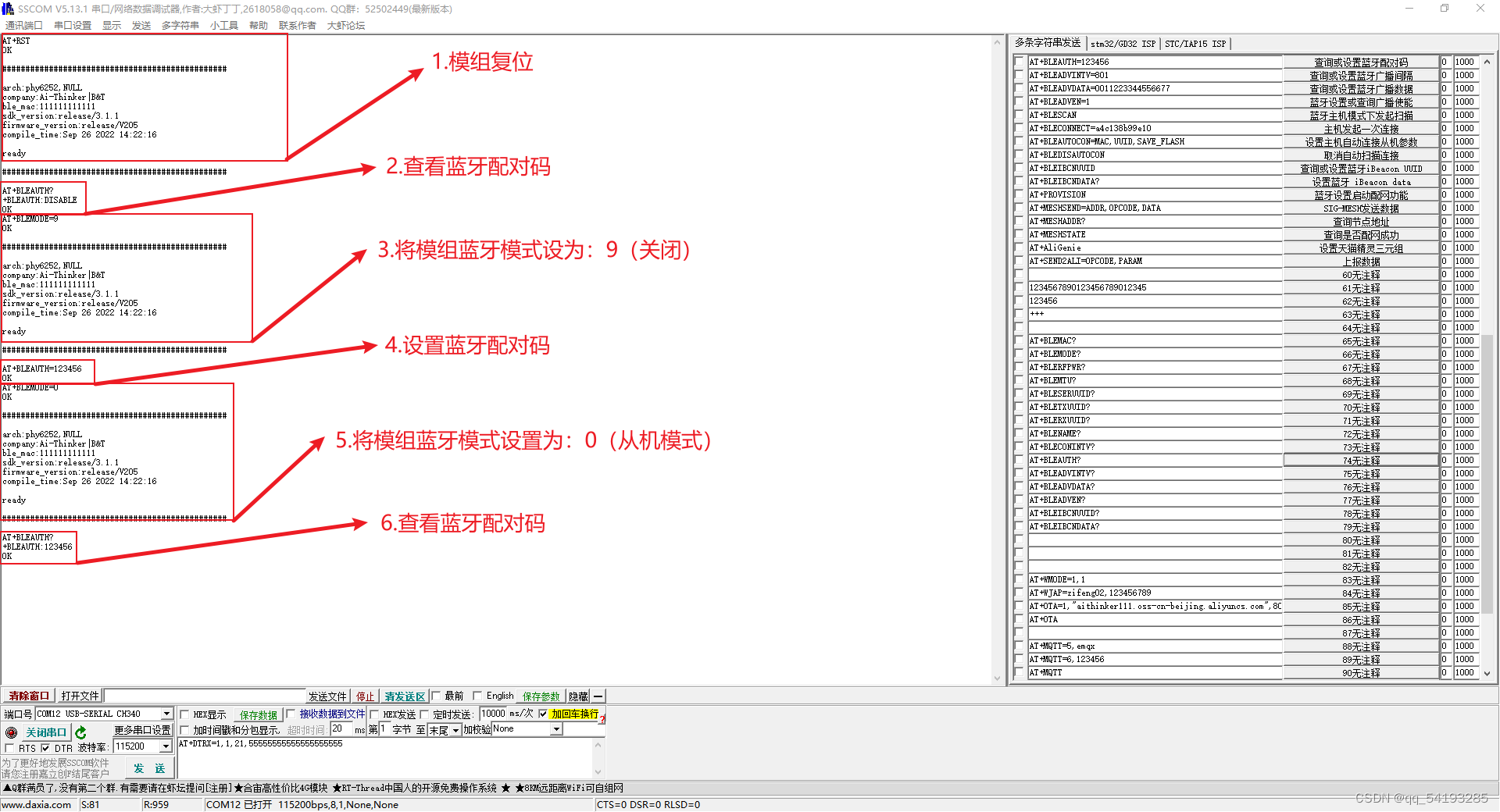Click the 主机发起一次连接 button
Viewport: 1500px width, 812px height.
coord(1361,129)
